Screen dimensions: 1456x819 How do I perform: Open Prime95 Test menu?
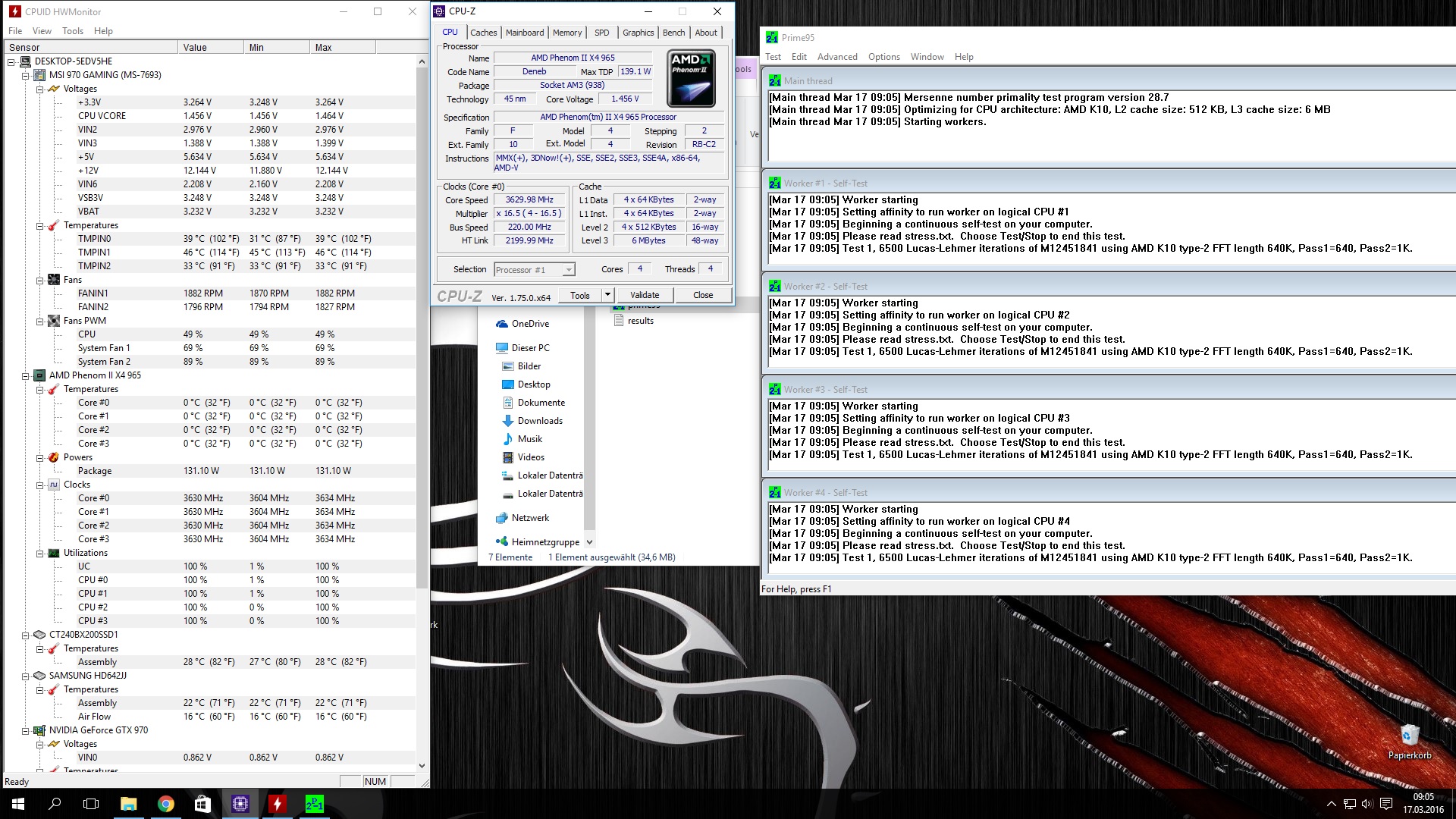click(773, 57)
